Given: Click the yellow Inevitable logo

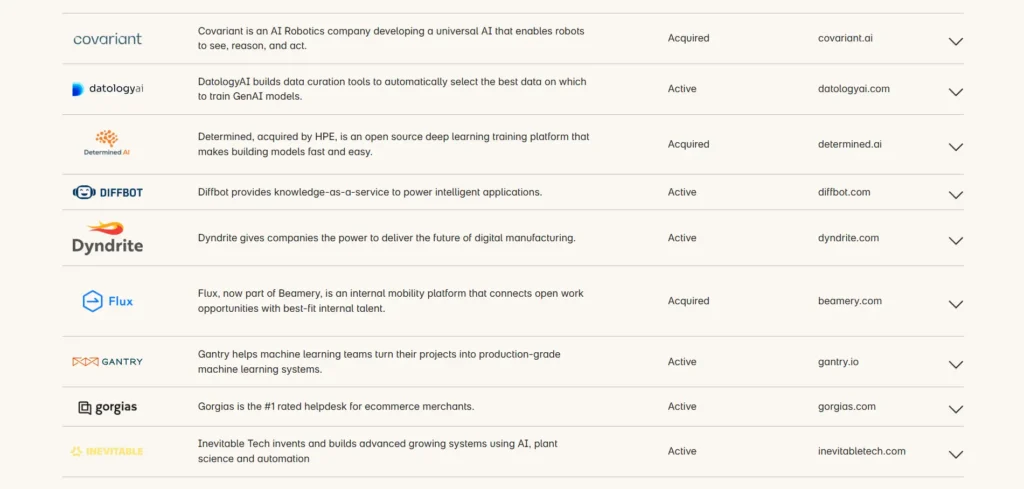Looking at the screenshot, I should [x=107, y=451].
